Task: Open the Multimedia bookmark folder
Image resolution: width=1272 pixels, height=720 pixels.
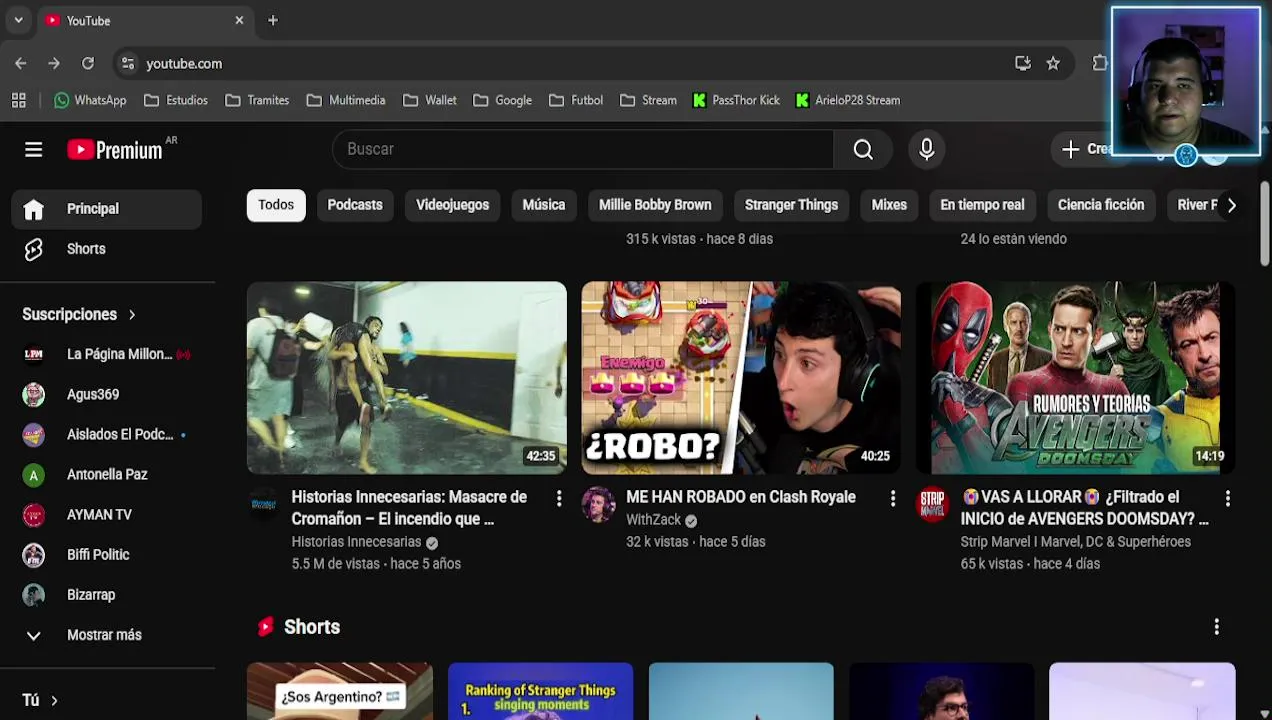Action: tap(346, 100)
